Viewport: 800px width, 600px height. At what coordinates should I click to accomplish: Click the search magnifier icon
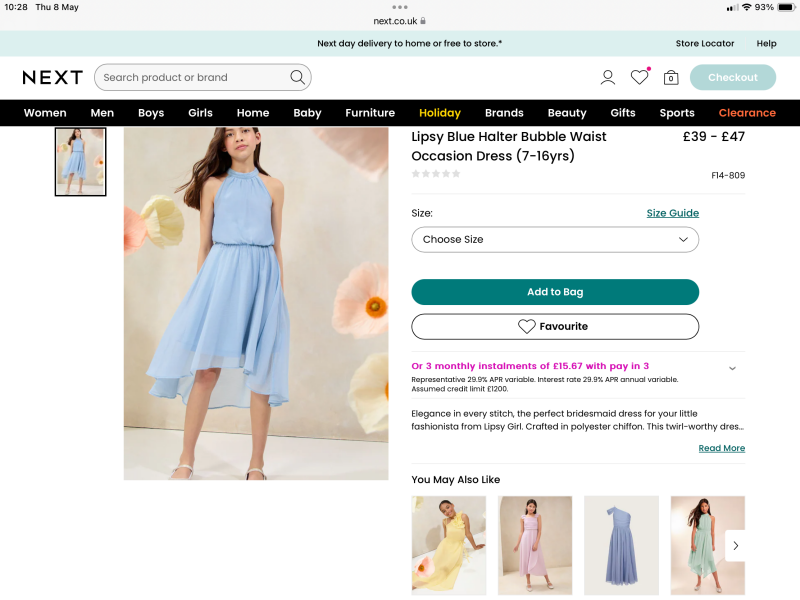pyautogui.click(x=297, y=78)
